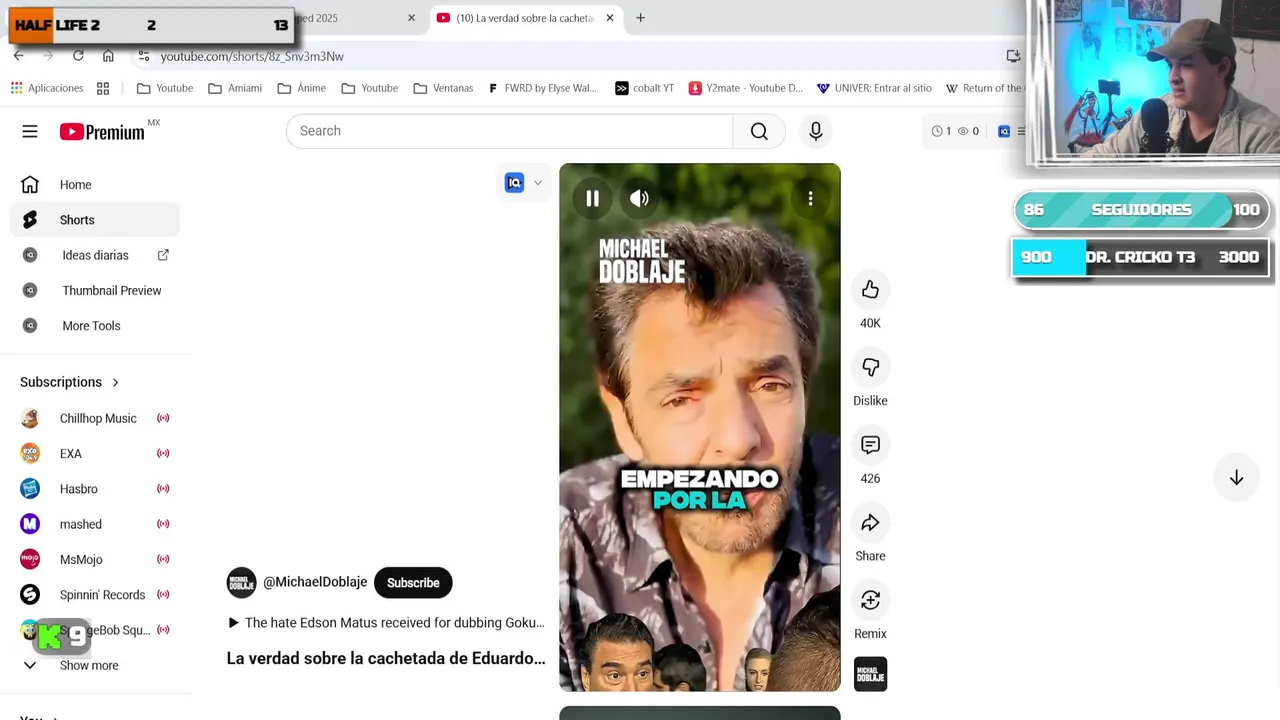Click the browser back arrow

[x=19, y=56]
